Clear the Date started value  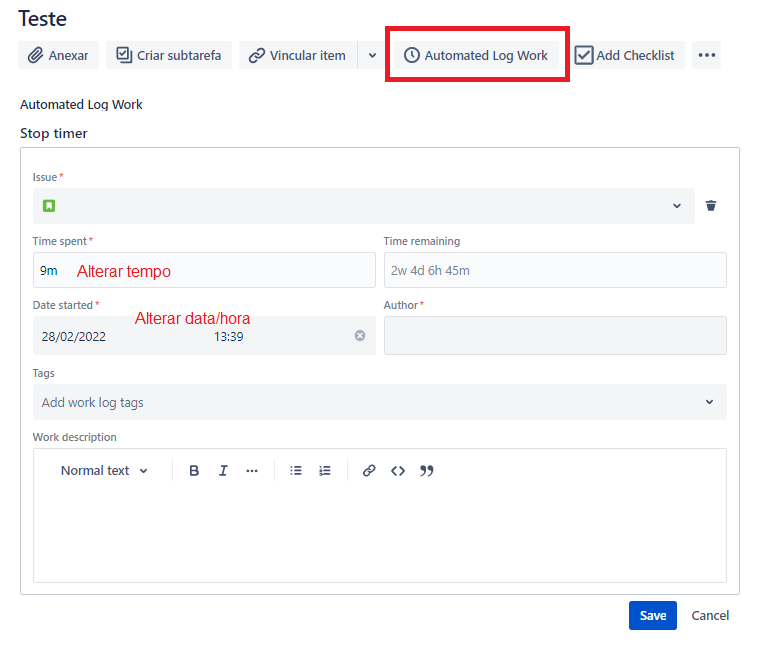pyautogui.click(x=360, y=336)
